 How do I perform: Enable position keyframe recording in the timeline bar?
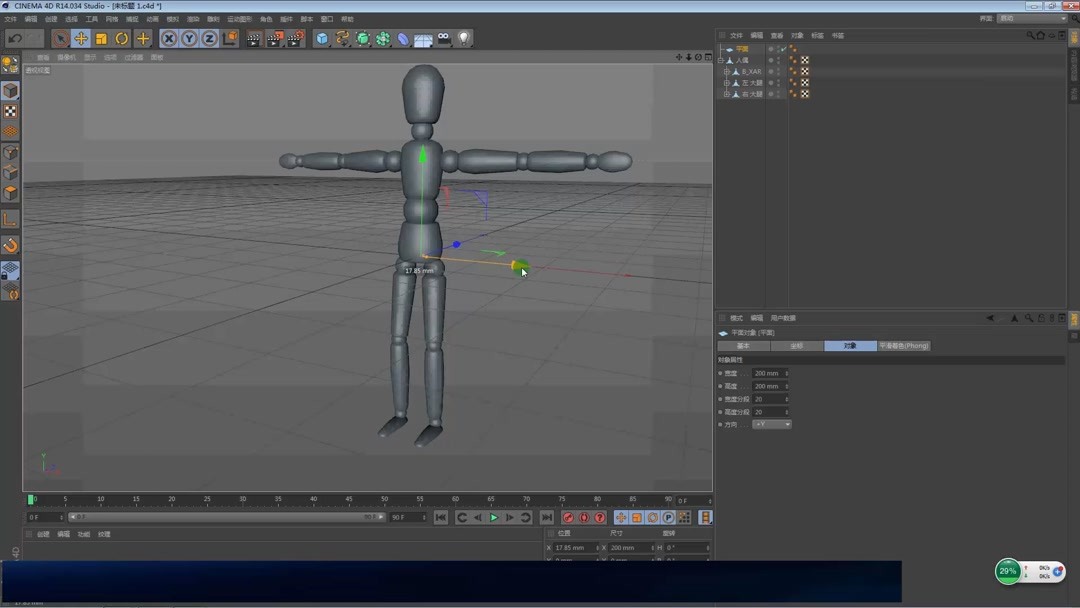click(x=621, y=517)
